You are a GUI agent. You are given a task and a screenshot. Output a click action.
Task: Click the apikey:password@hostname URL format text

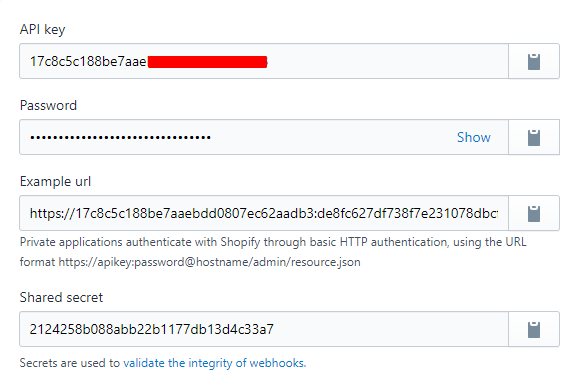click(209, 262)
